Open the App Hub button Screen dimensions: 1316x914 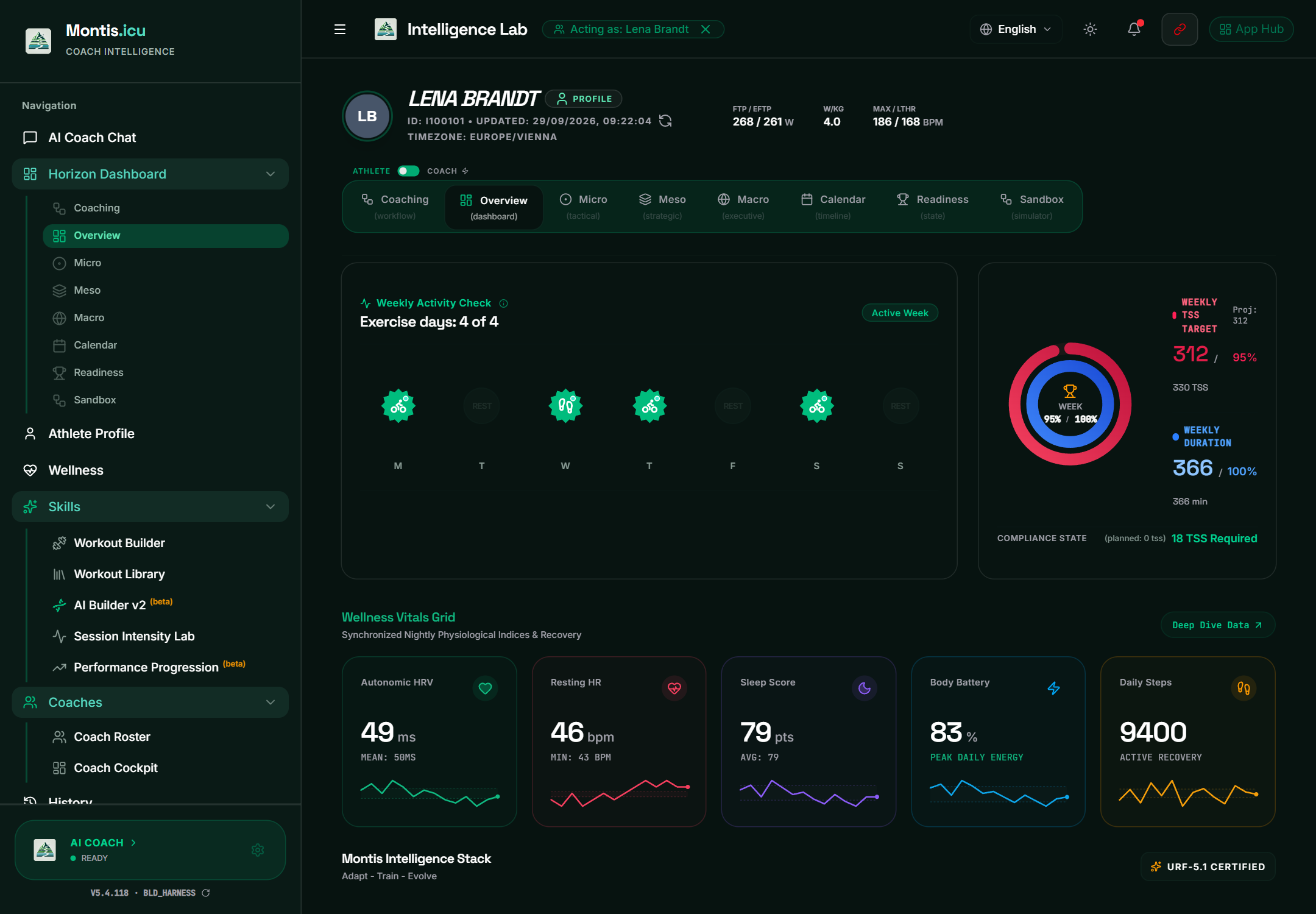click(1251, 29)
